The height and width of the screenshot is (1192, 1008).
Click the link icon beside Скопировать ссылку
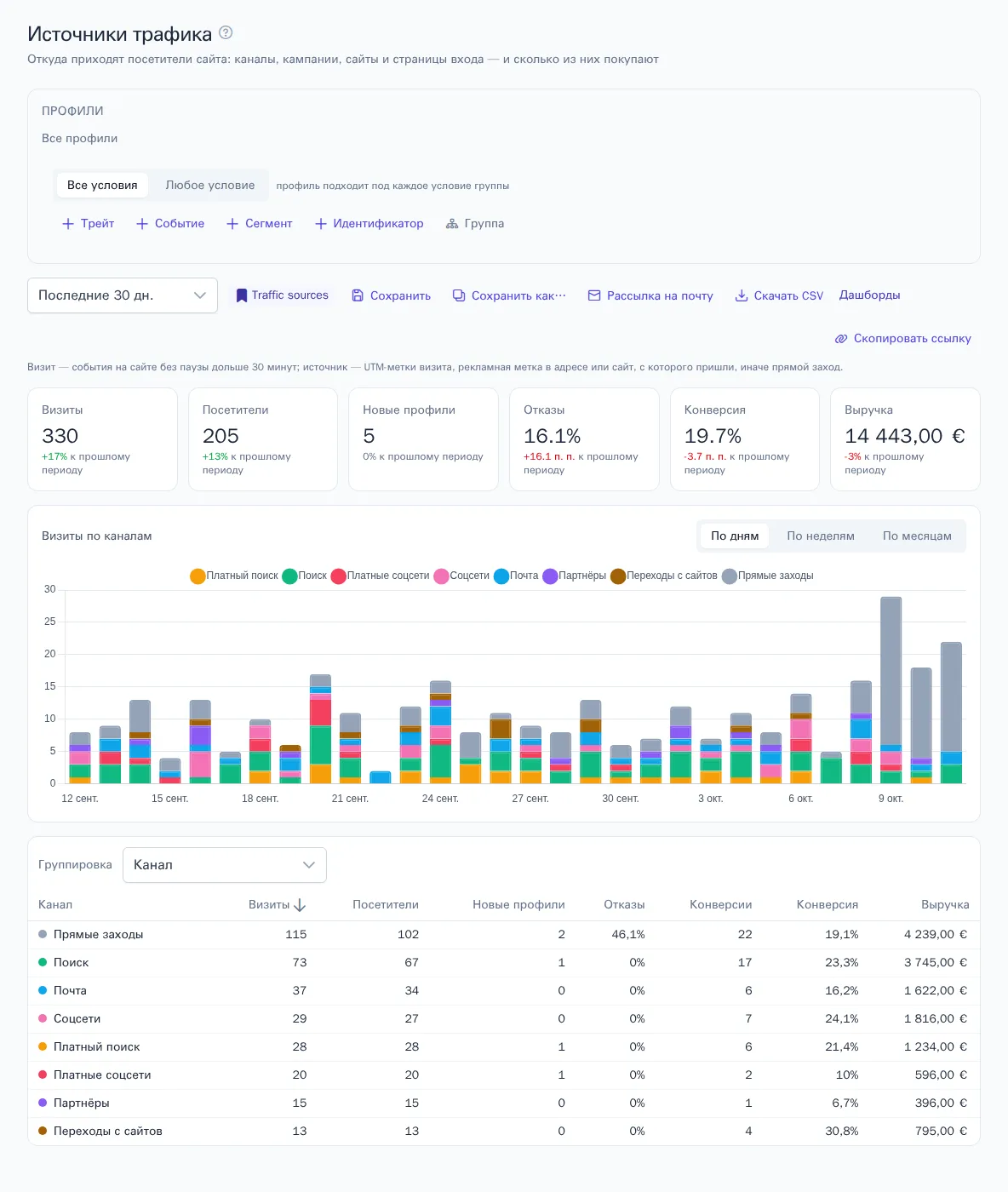pos(841,339)
